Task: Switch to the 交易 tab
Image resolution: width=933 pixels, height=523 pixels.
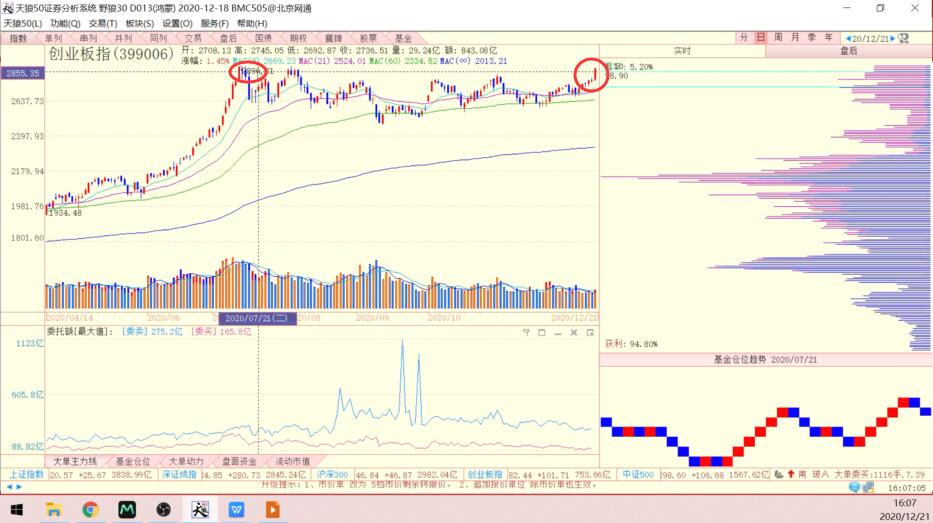Action: pyautogui.click(x=193, y=38)
